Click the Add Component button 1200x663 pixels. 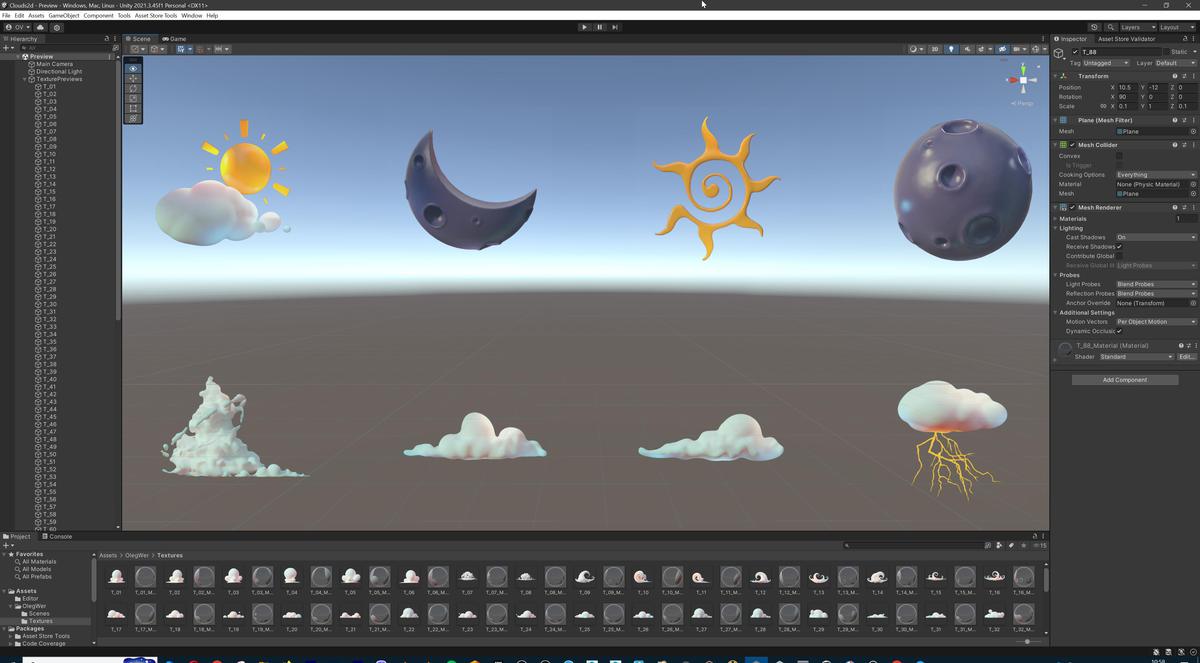(1124, 379)
